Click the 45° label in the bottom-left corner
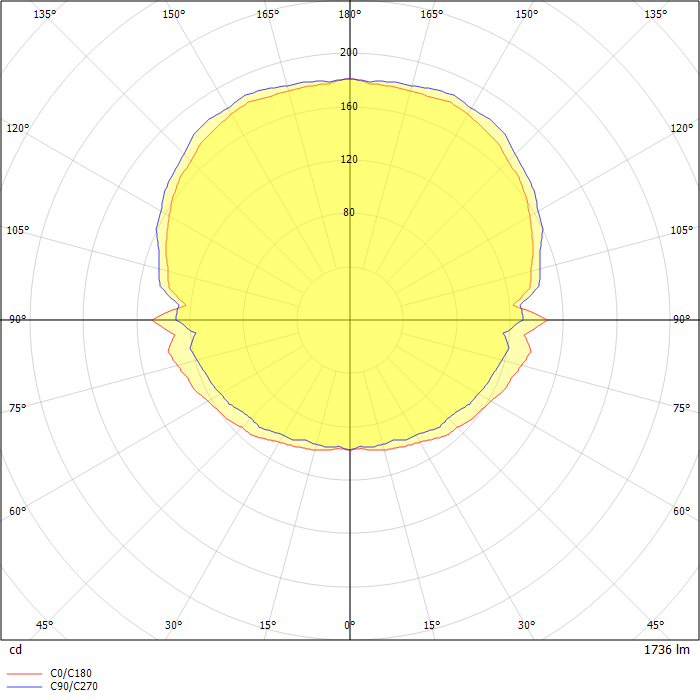The height and width of the screenshot is (700, 700). (44, 625)
